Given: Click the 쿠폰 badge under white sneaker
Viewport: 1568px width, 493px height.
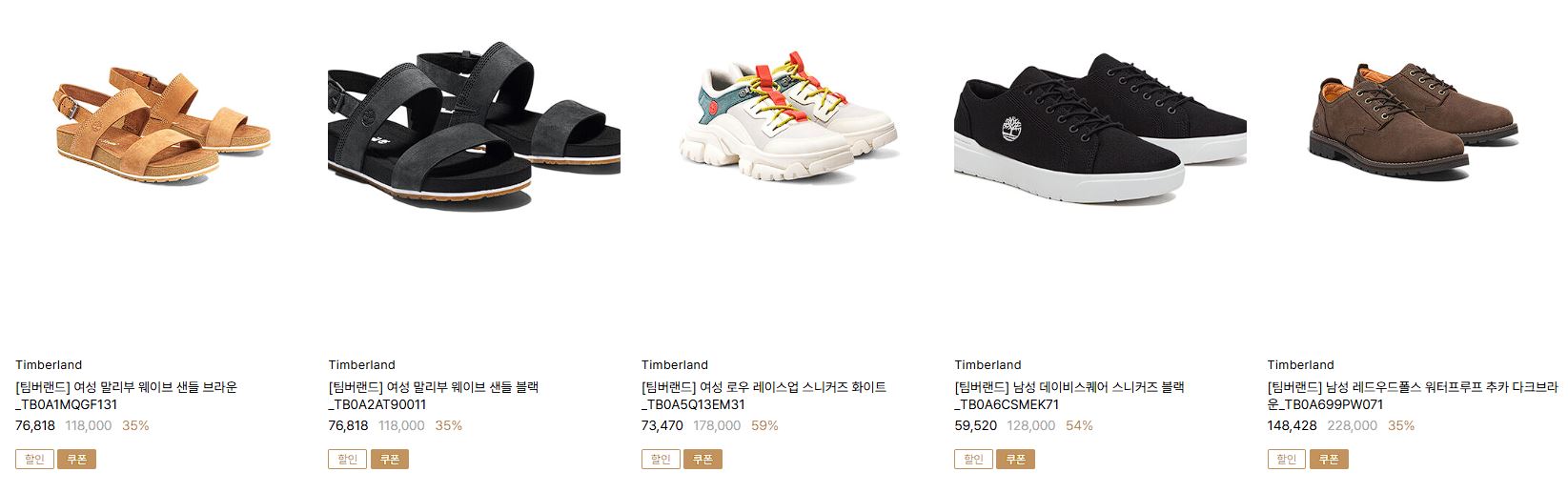Looking at the screenshot, I should [703, 460].
